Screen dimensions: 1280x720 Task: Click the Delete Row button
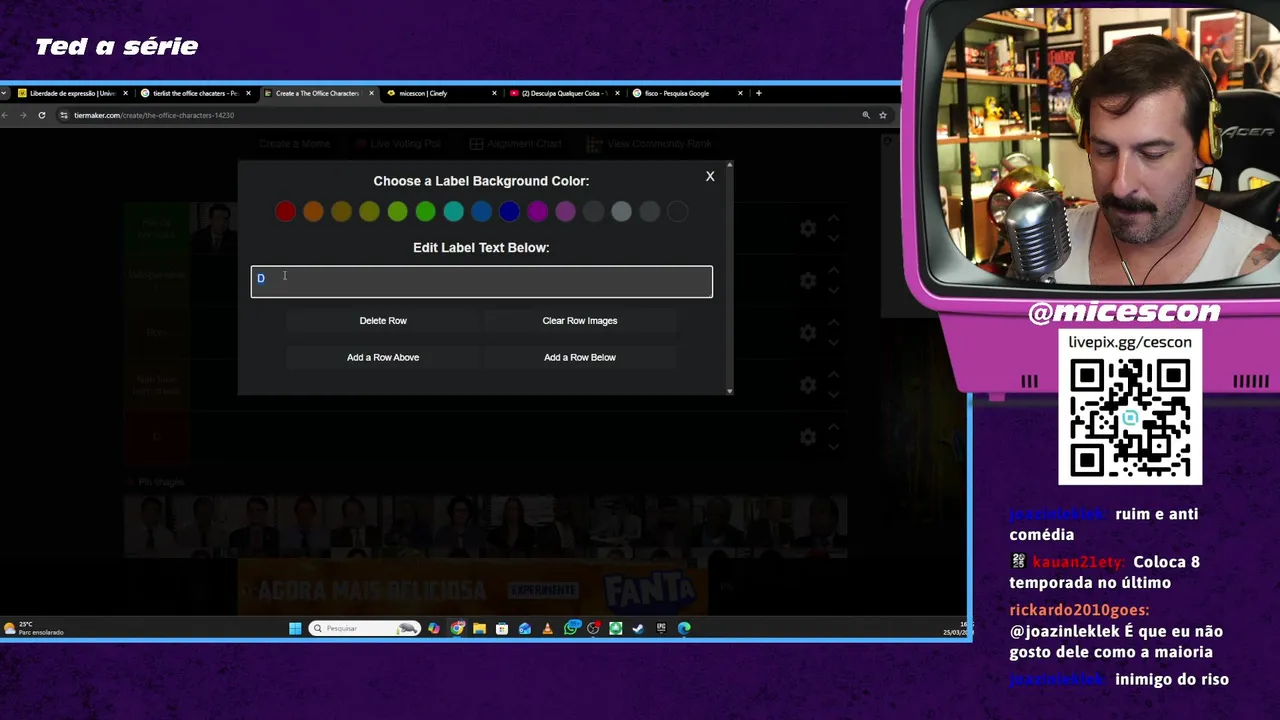pyautogui.click(x=383, y=321)
